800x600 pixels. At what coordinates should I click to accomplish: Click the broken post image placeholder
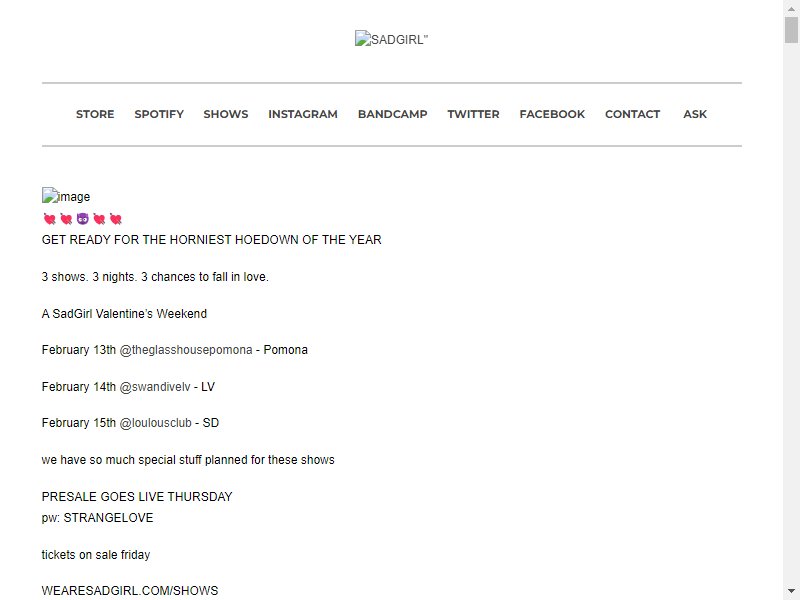(x=66, y=196)
